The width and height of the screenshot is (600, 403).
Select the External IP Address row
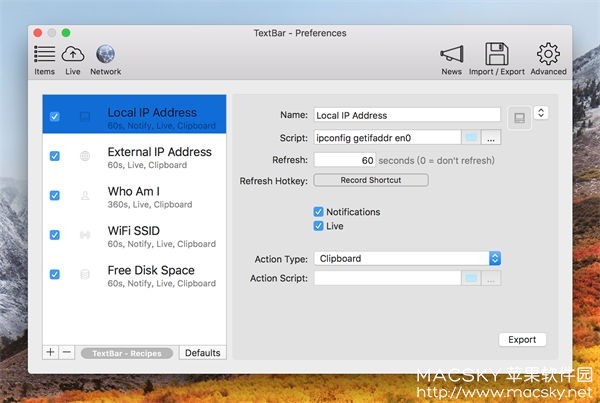pos(134,156)
